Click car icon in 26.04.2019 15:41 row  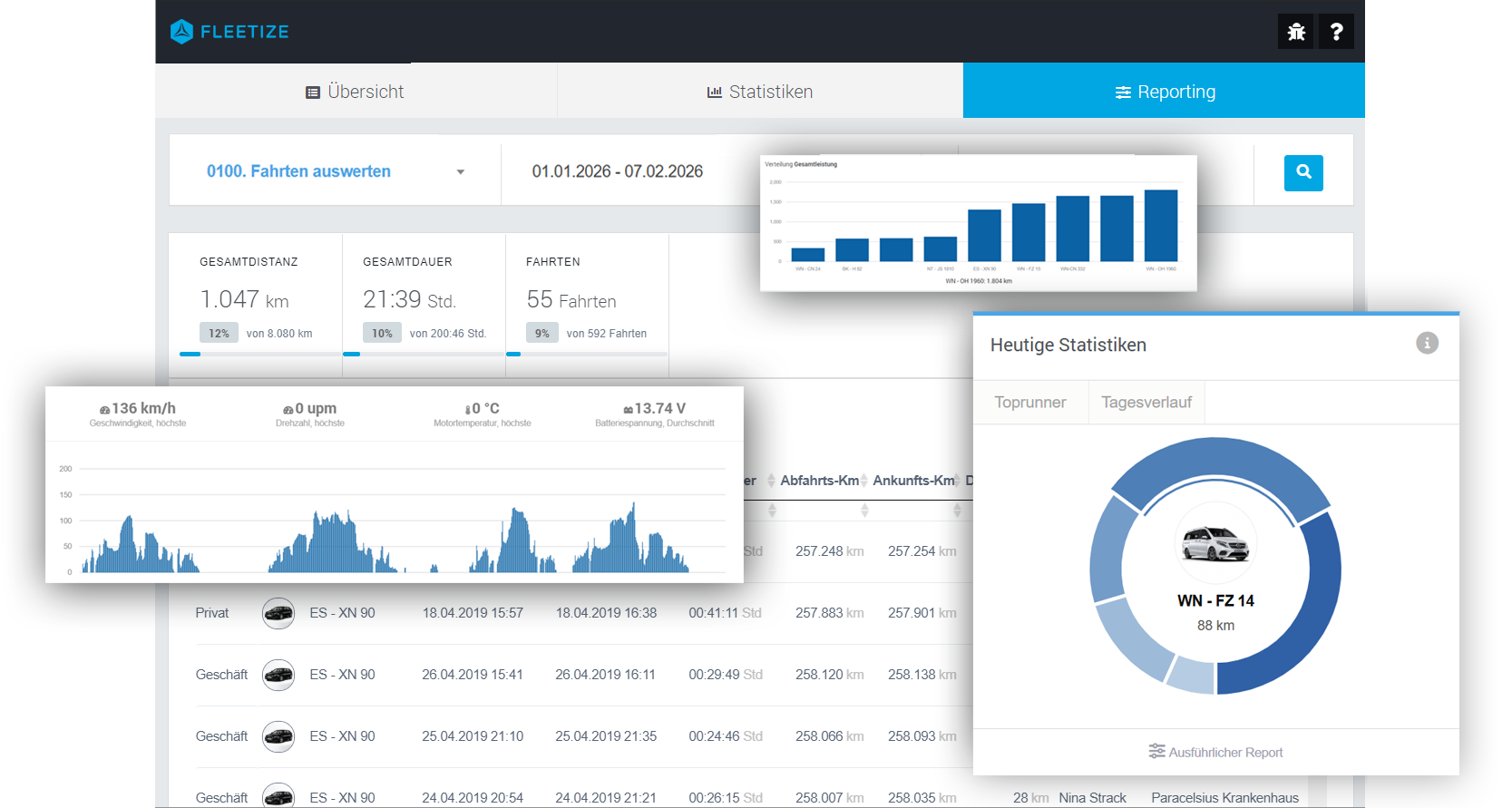(x=278, y=676)
